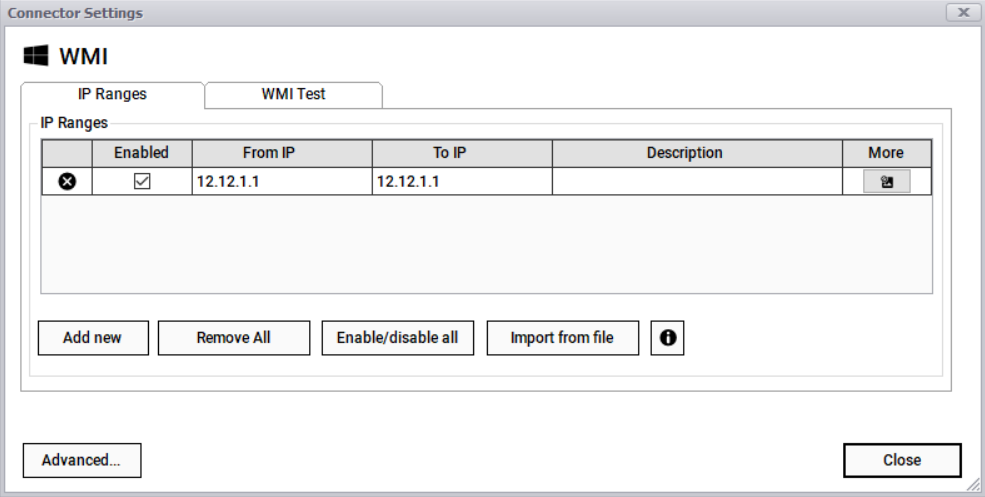Viewport: 985px width, 497px height.
Task: Click the To IP field showing 12.12.1.1
Action: [x=462, y=182]
